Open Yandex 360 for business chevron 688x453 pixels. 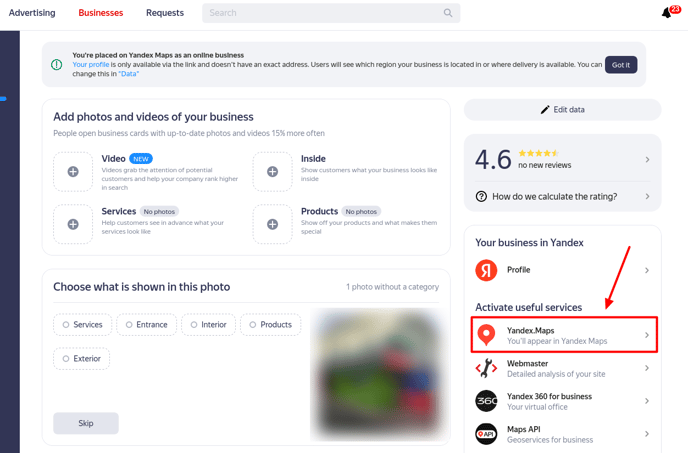[x=647, y=401]
